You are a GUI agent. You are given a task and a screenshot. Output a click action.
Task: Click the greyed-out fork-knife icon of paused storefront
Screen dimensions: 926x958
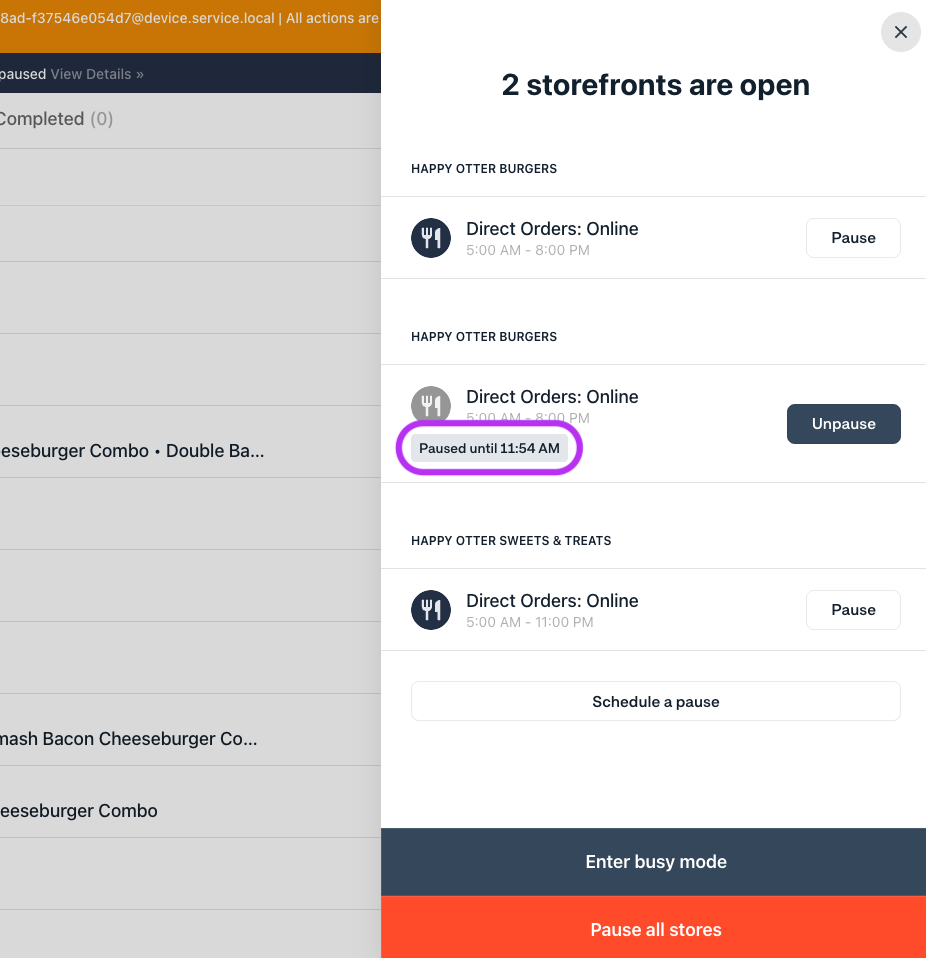431,405
